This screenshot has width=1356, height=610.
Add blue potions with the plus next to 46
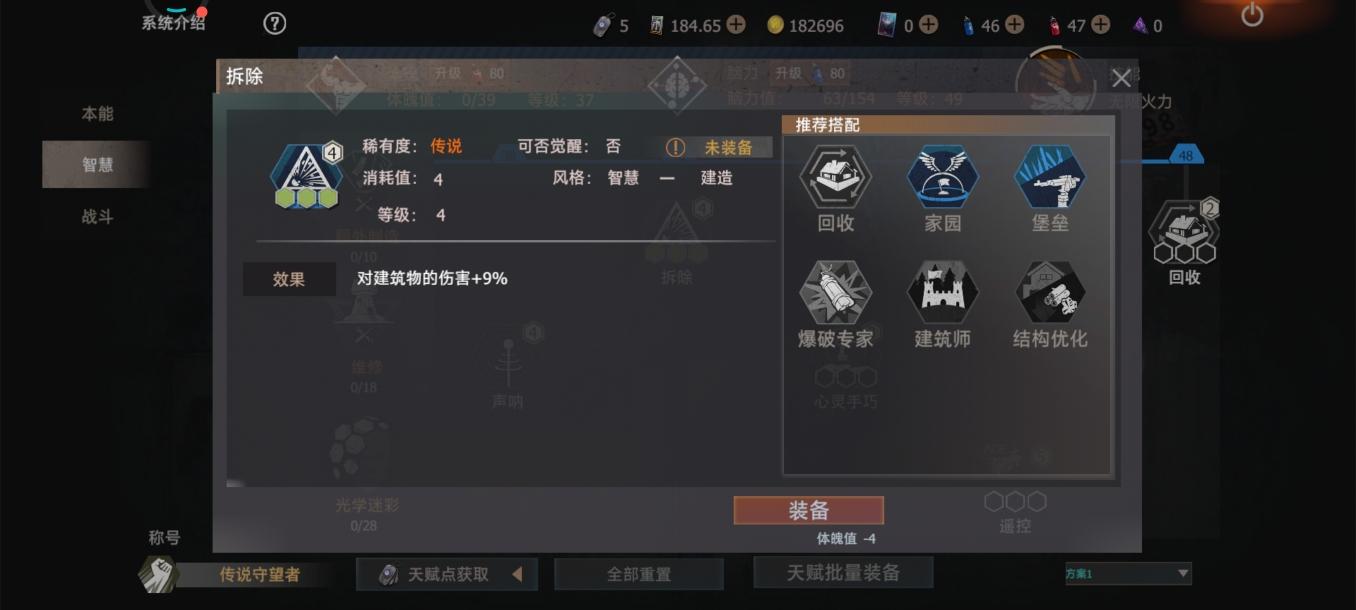pos(1014,24)
